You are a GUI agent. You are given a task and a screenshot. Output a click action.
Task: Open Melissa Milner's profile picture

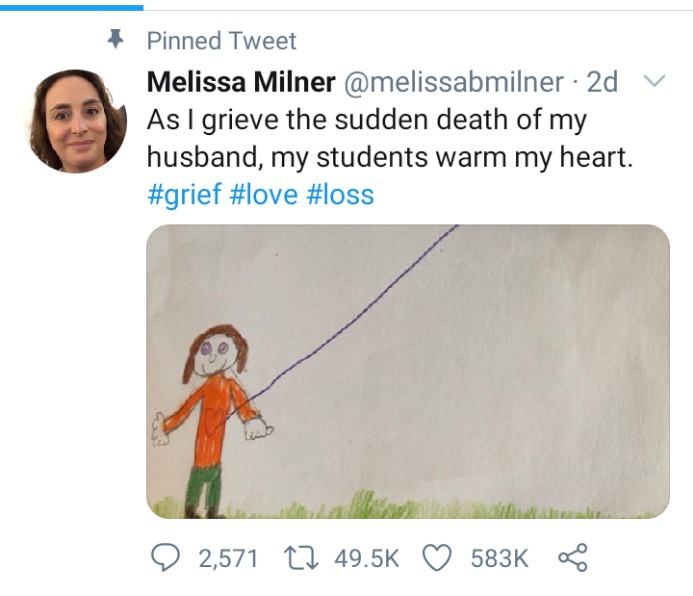(x=76, y=121)
